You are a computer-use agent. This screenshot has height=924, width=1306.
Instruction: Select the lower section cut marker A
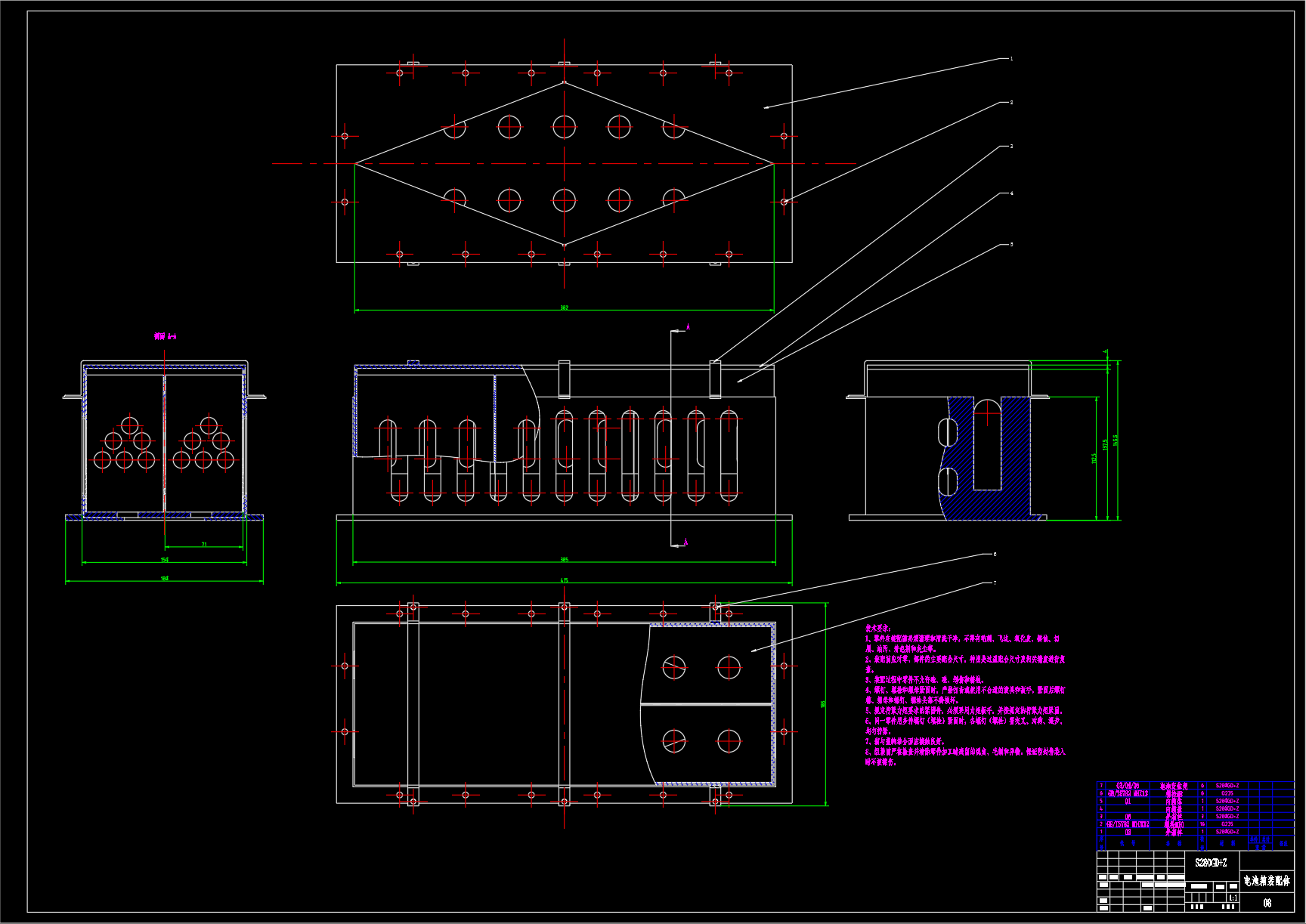[x=685, y=542]
